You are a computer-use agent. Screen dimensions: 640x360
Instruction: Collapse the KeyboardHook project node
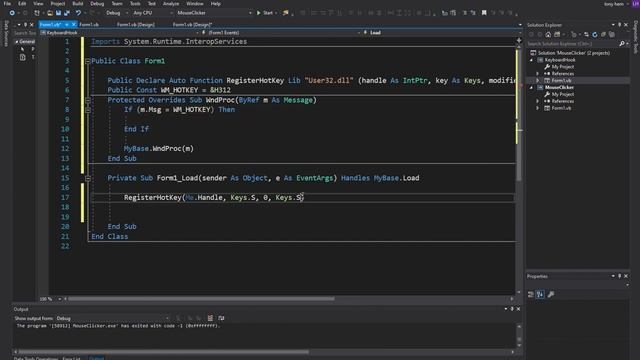[x=531, y=60]
